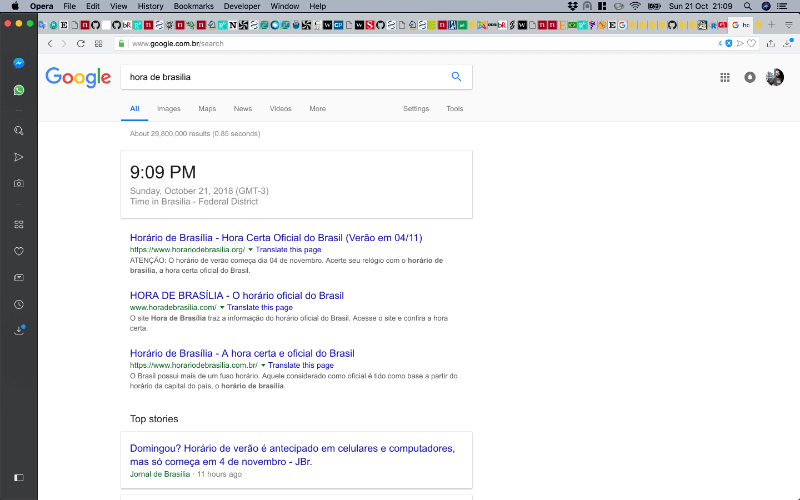Translate the horadebrasilia.com result page
Viewport: 800px width, 500px height.
pos(260,307)
